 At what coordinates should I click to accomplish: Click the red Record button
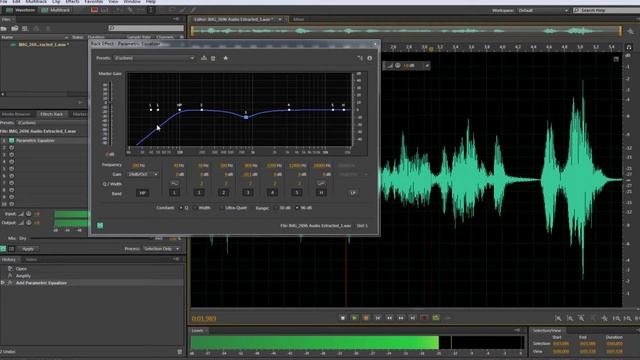tap(424, 318)
